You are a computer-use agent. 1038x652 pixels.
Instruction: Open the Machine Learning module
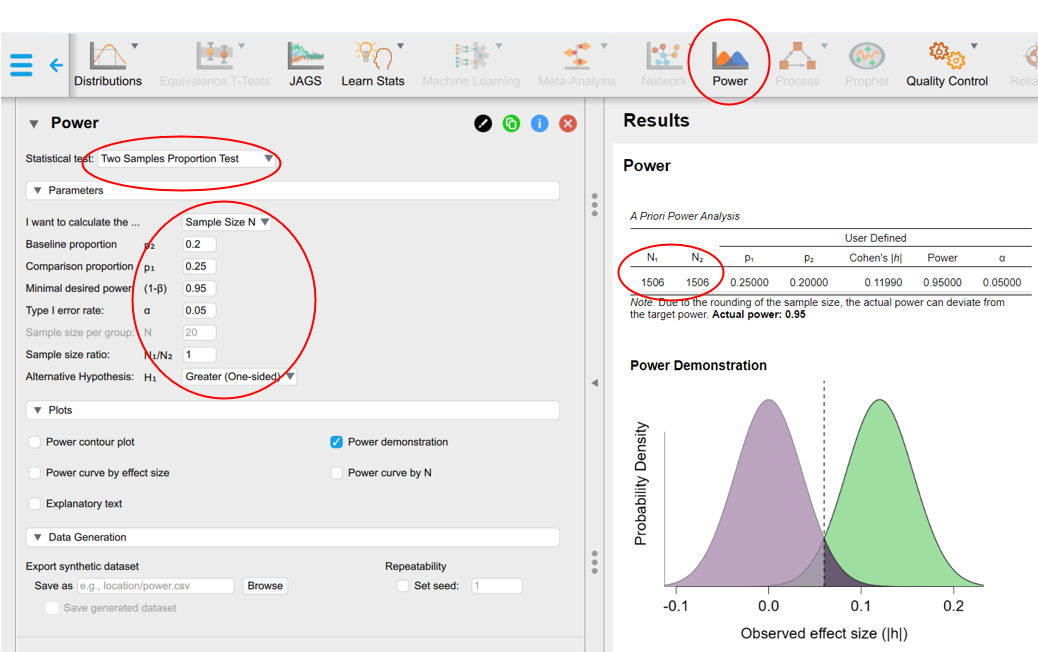click(x=471, y=64)
